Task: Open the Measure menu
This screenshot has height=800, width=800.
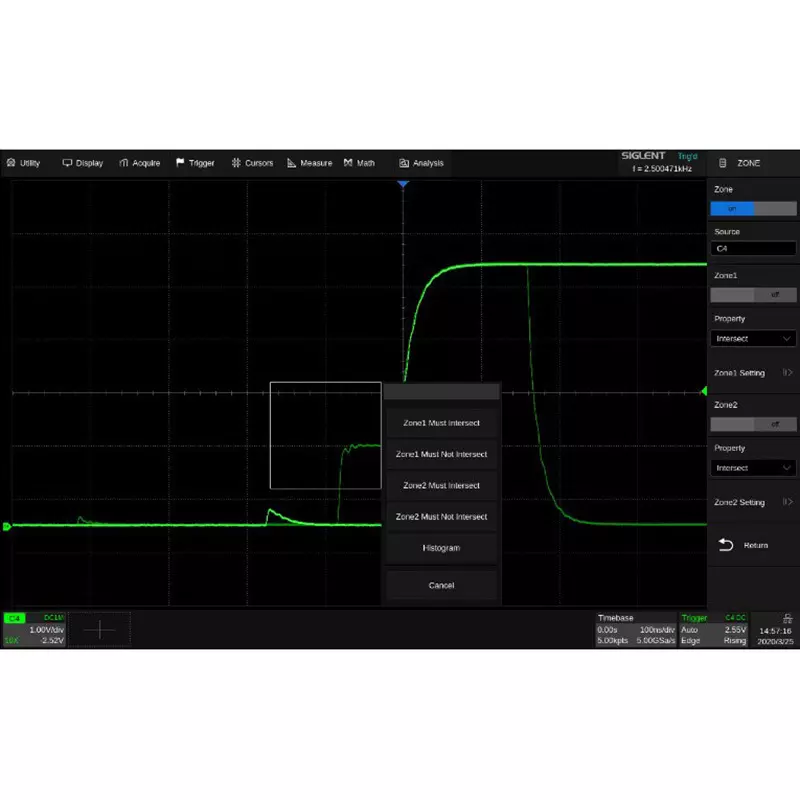Action: 310,163
